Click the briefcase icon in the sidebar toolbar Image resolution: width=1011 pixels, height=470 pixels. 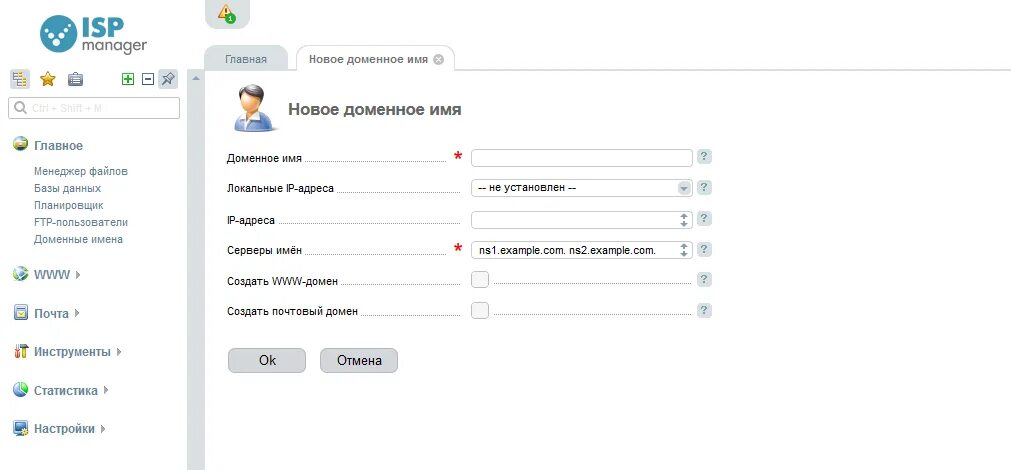pyautogui.click(x=75, y=79)
